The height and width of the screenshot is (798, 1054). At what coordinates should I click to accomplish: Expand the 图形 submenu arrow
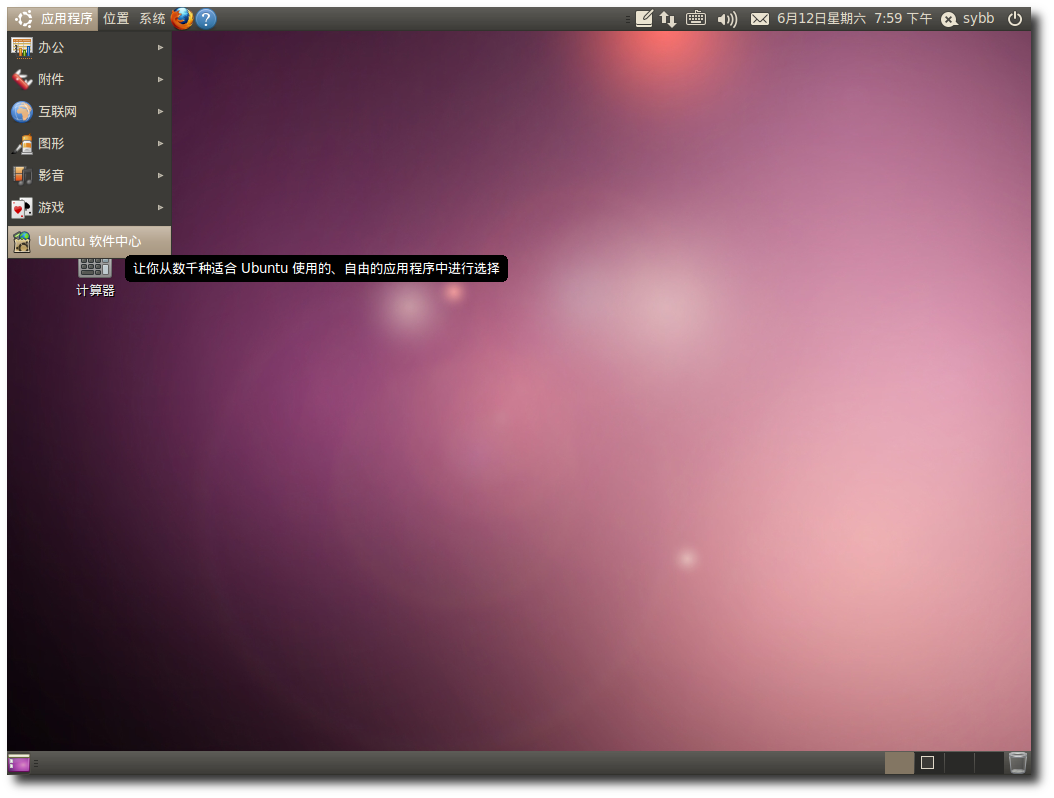[x=161, y=143]
